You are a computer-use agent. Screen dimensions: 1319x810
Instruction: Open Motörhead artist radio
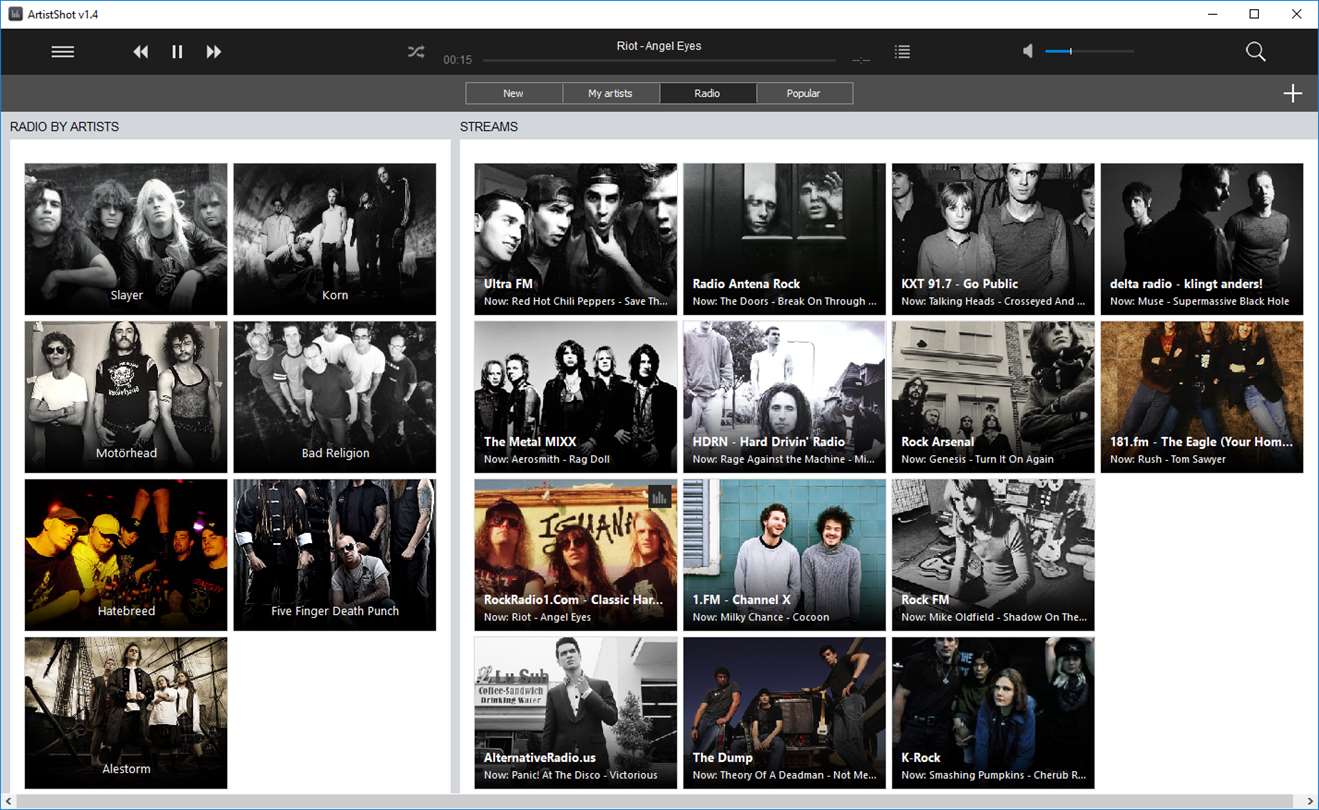point(126,397)
